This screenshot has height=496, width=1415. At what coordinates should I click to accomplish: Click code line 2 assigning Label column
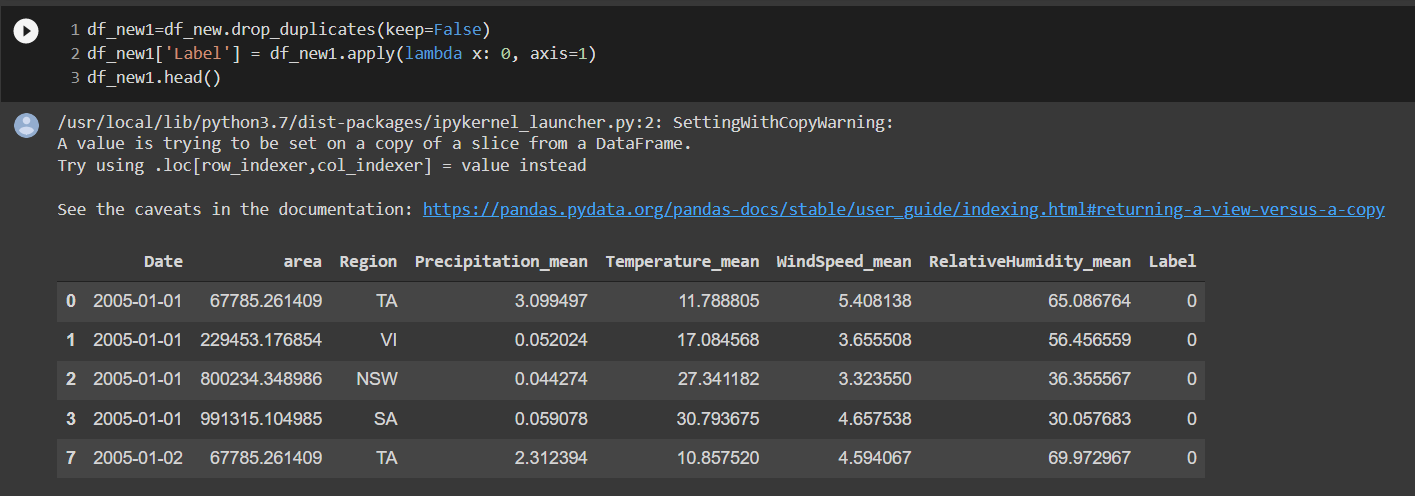[341, 53]
